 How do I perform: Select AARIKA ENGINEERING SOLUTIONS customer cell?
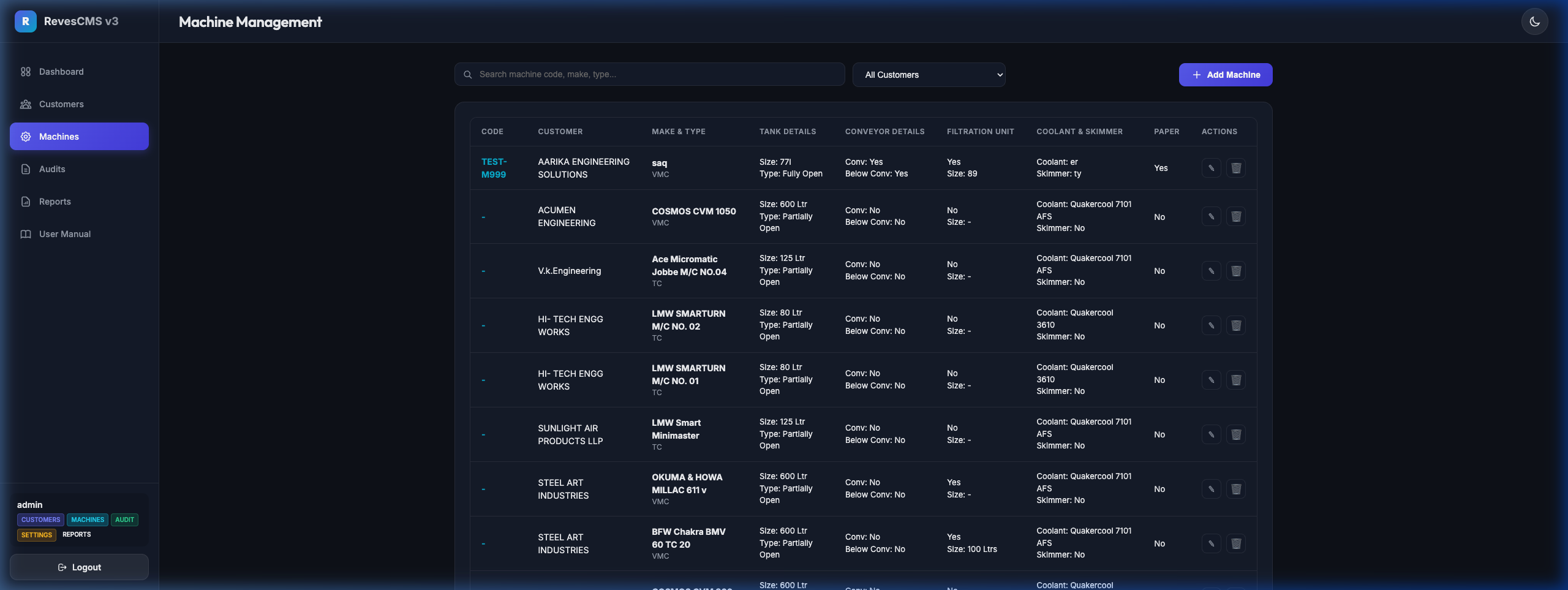(584, 168)
